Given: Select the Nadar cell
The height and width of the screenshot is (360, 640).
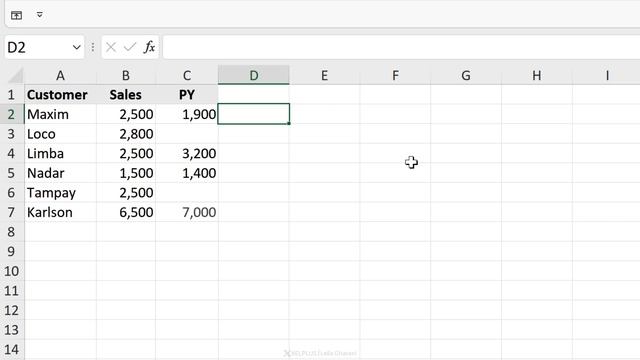Looking at the screenshot, I should (60, 173).
